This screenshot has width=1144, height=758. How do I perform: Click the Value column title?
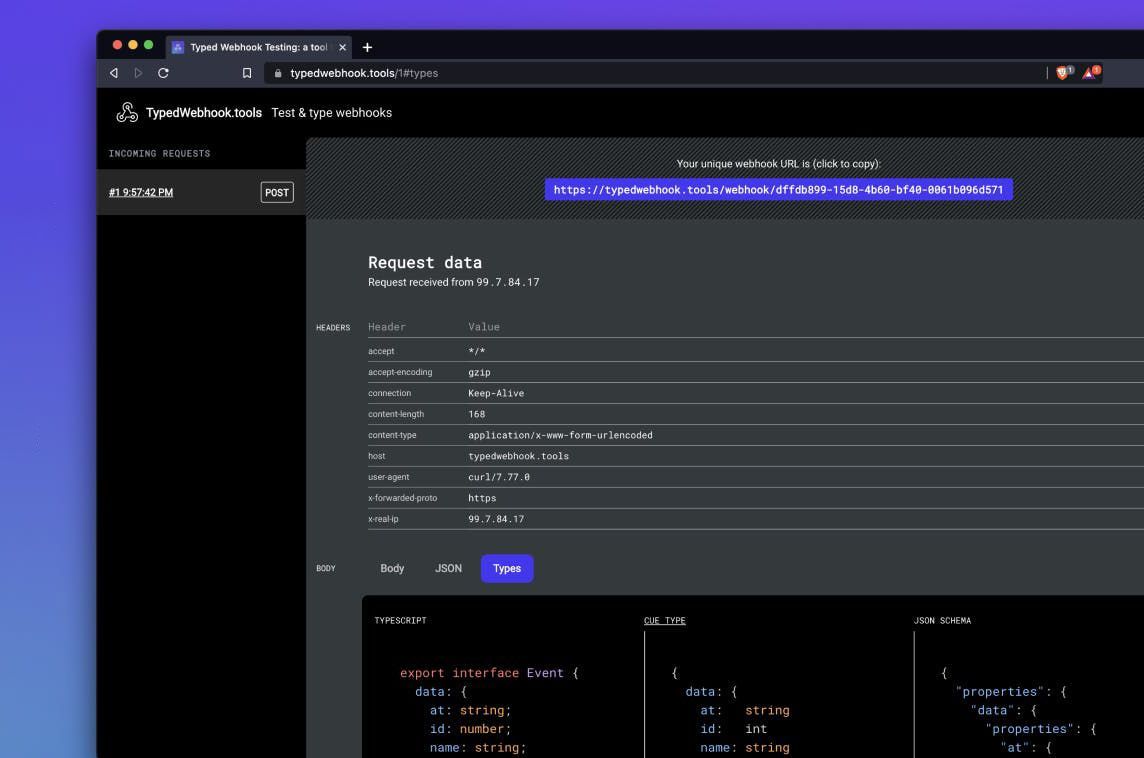click(484, 327)
